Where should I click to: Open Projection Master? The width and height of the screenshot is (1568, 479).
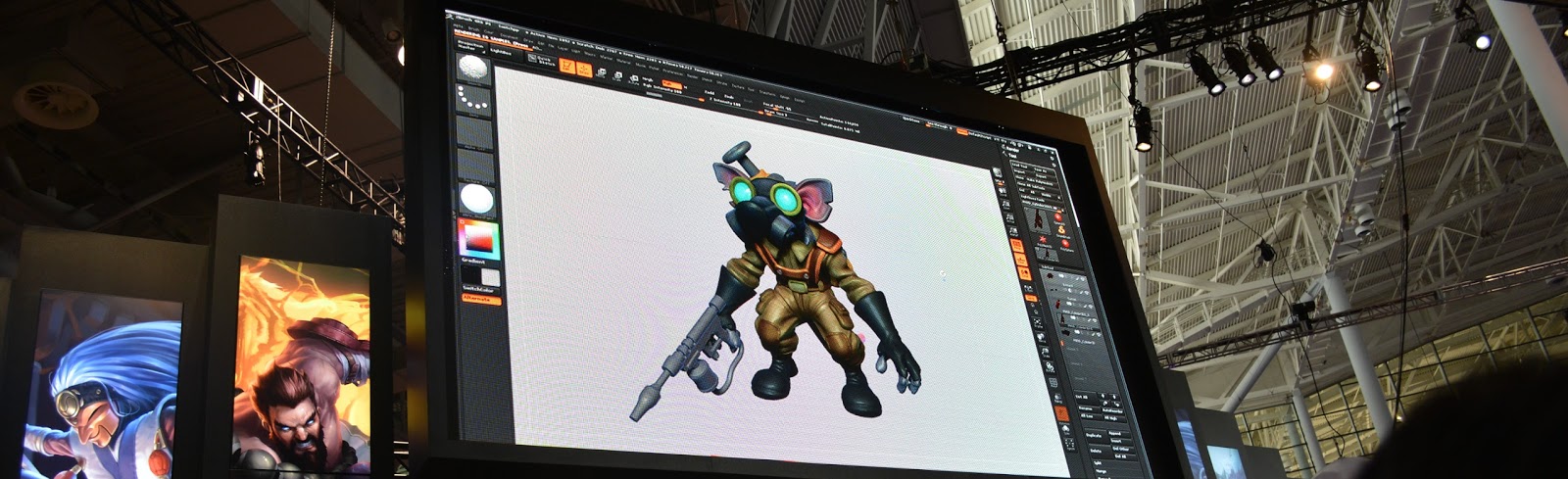471,45
